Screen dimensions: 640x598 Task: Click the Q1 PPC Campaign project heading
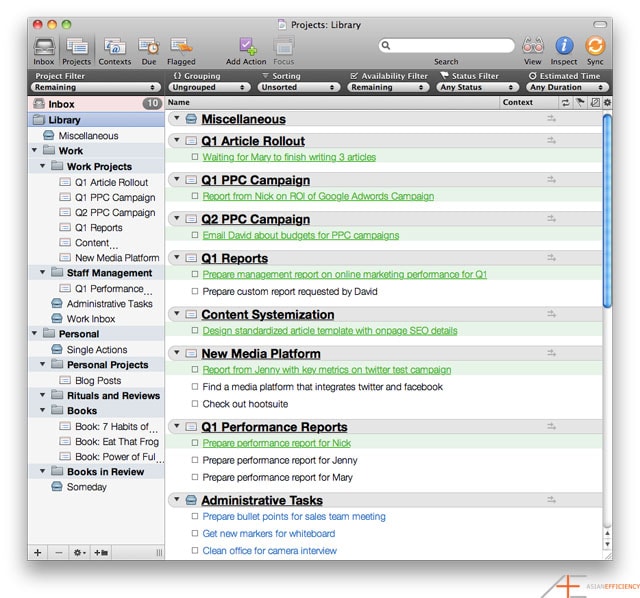(256, 180)
